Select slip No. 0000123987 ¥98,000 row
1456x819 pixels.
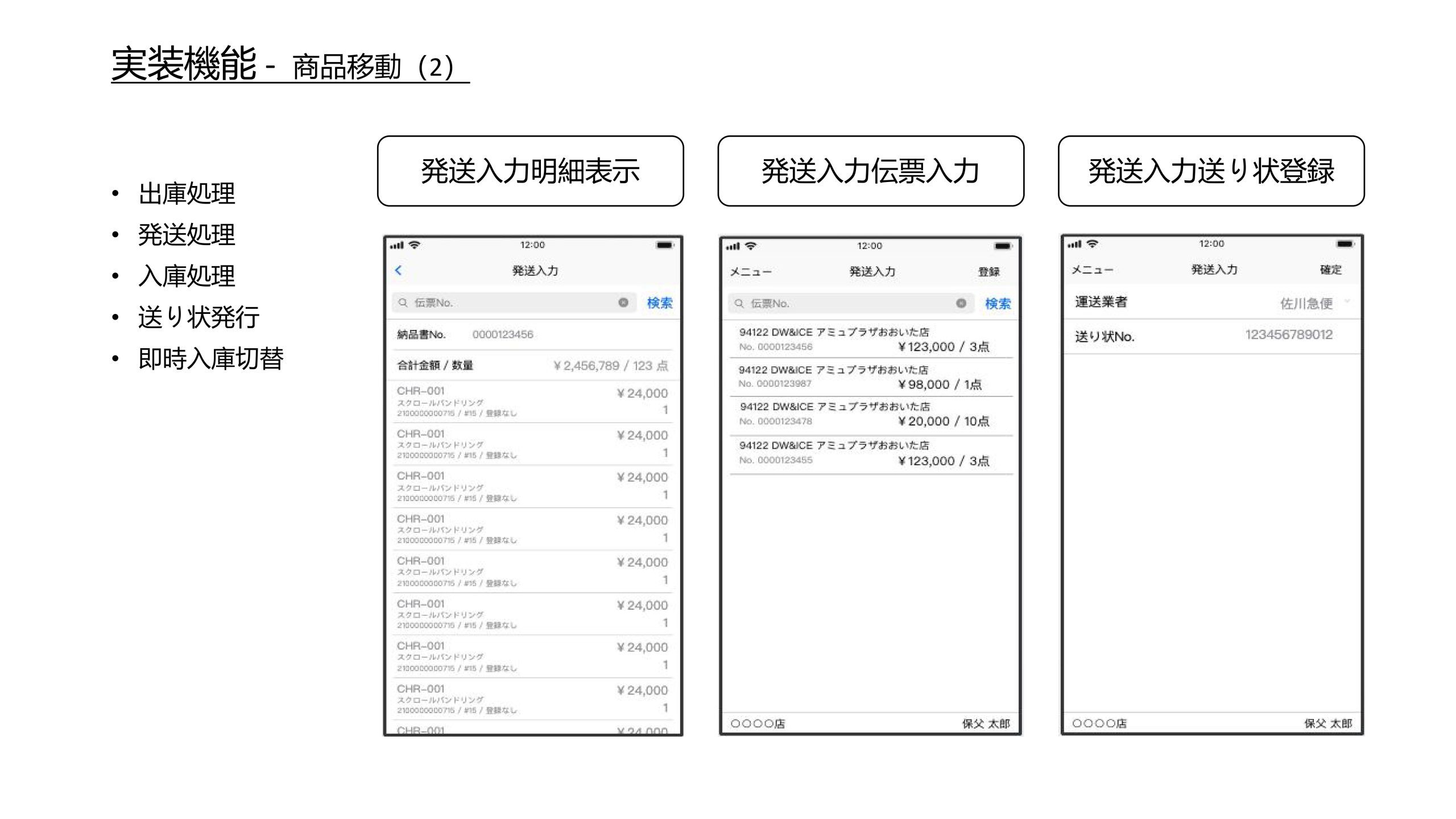(870, 377)
